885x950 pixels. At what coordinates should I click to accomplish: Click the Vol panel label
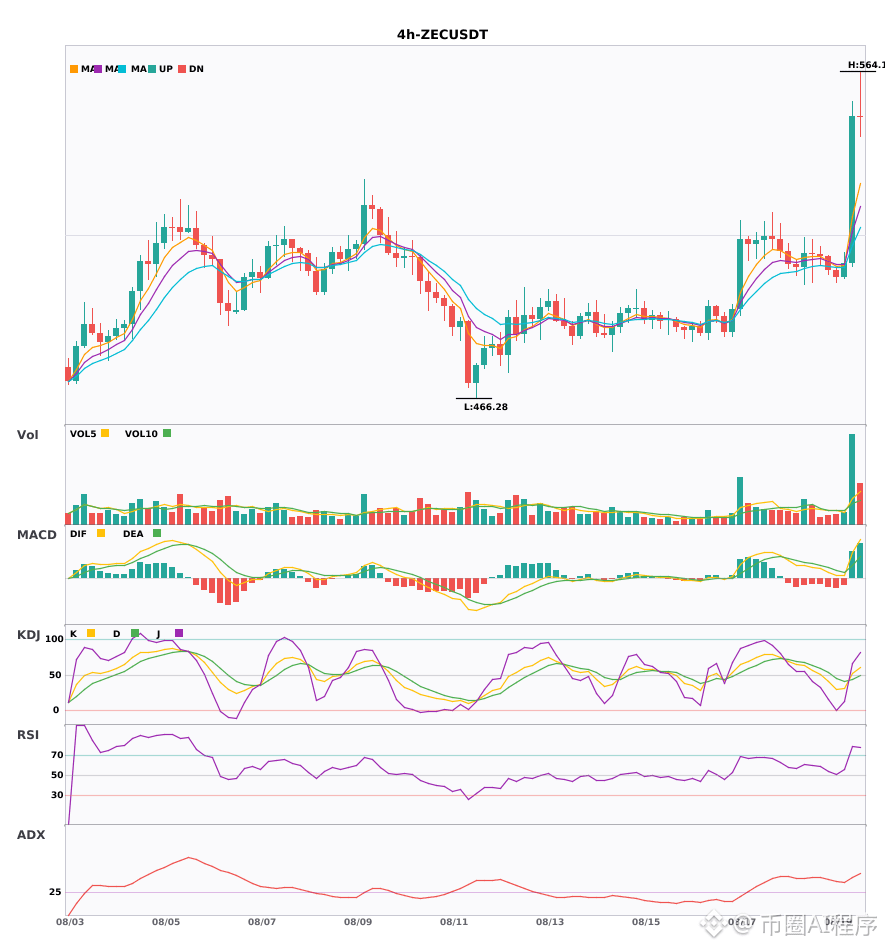(28, 435)
